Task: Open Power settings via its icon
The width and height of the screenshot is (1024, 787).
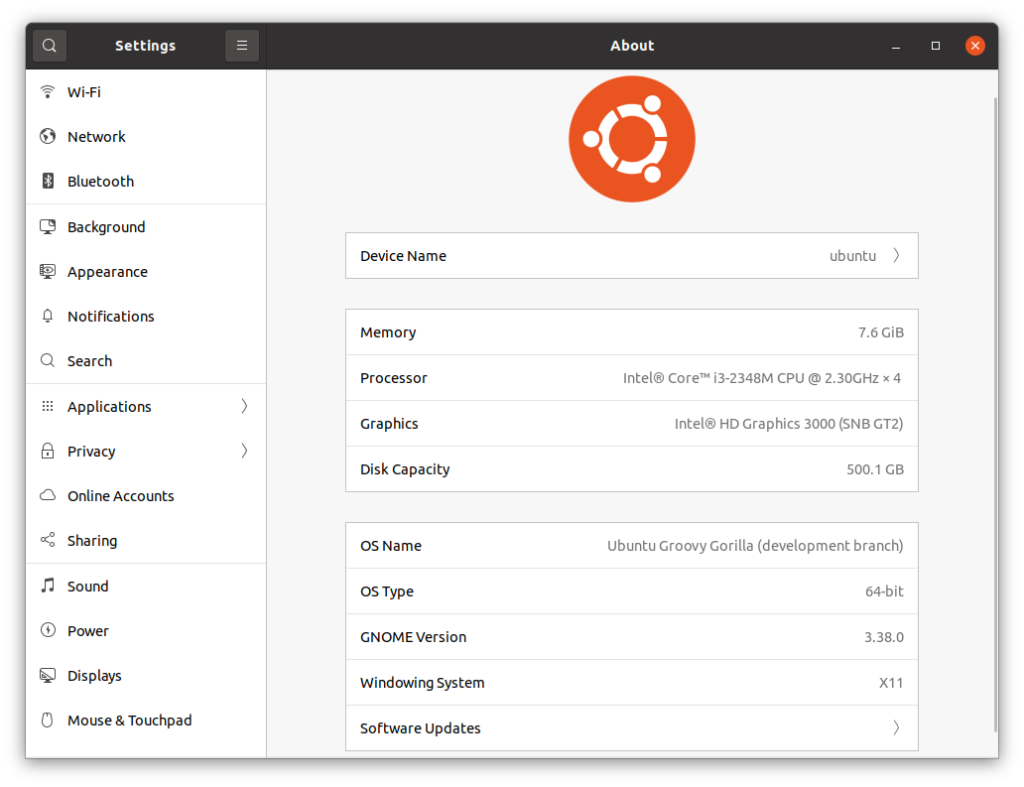Action: (48, 631)
